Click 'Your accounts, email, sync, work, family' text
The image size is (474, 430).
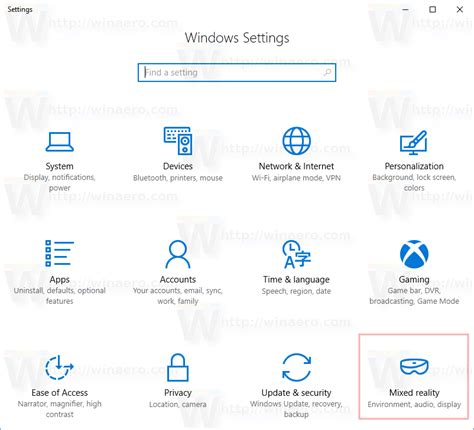point(178,296)
